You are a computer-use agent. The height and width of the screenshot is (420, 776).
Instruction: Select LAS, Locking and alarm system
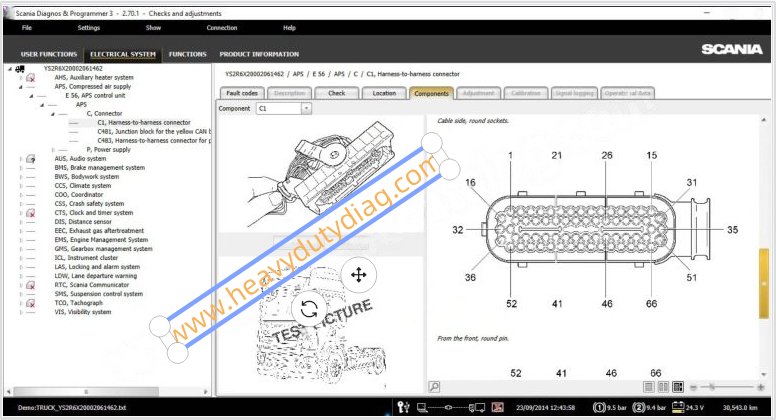point(97,267)
